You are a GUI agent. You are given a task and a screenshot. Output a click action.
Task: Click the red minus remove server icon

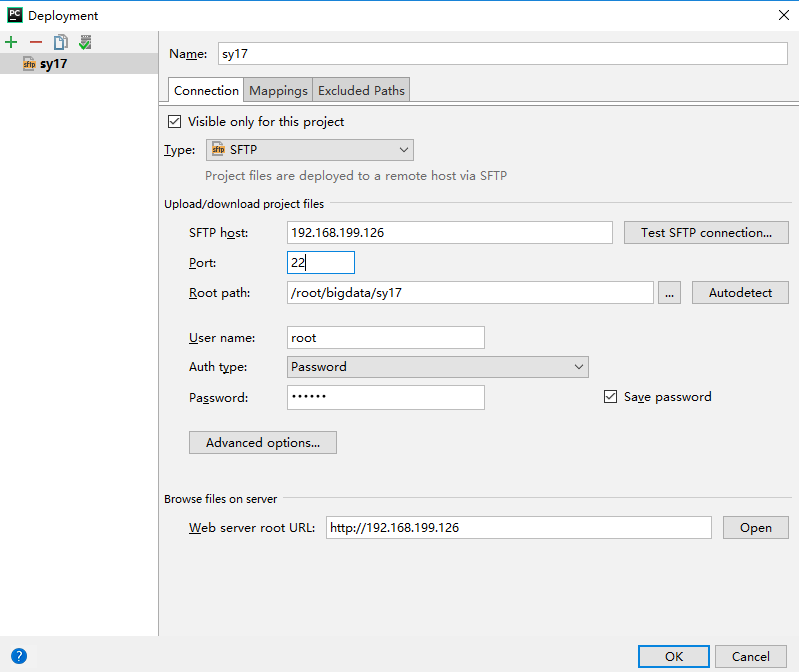point(36,42)
